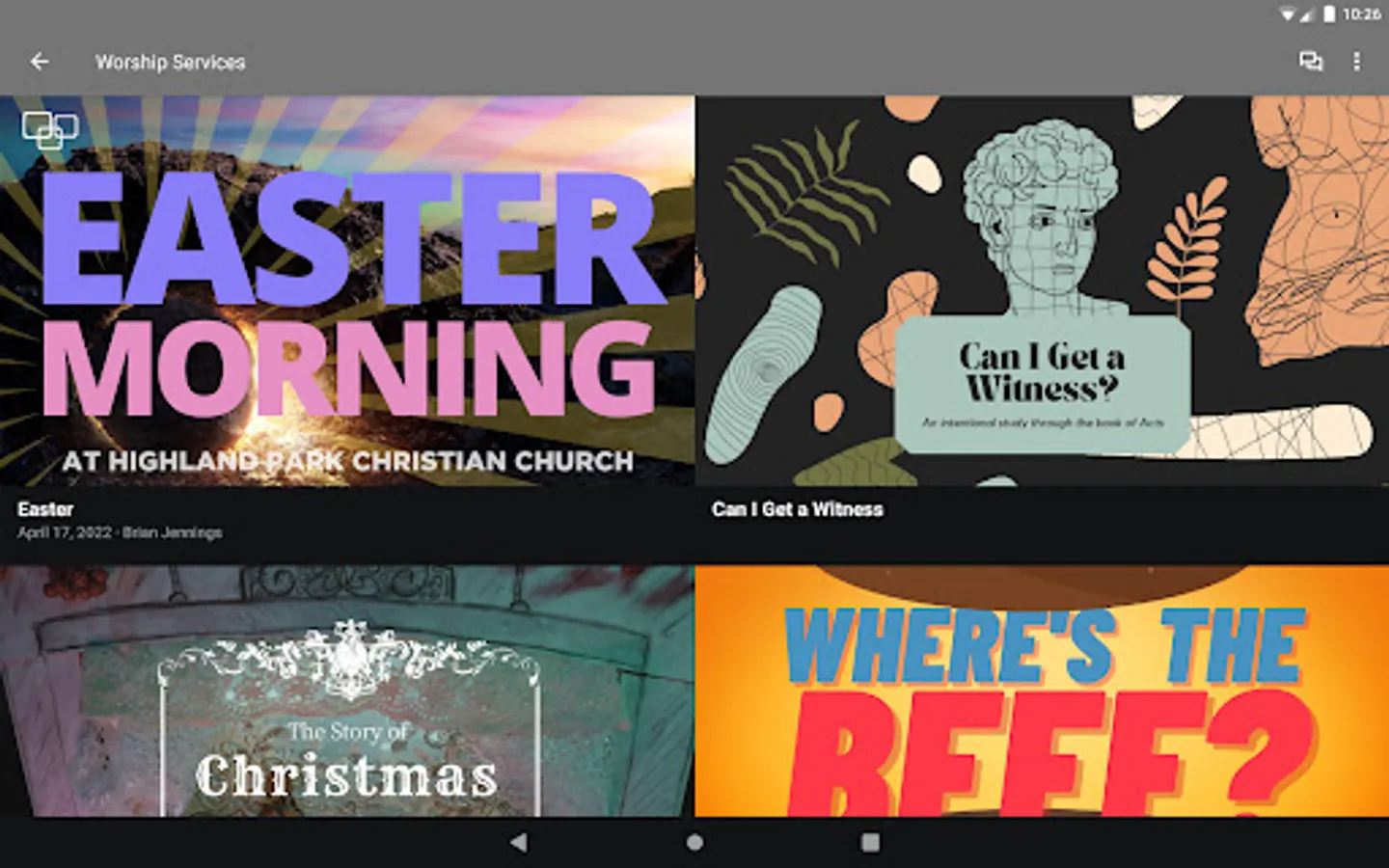Tap the 10:26 clock in status bar

coord(1361,14)
